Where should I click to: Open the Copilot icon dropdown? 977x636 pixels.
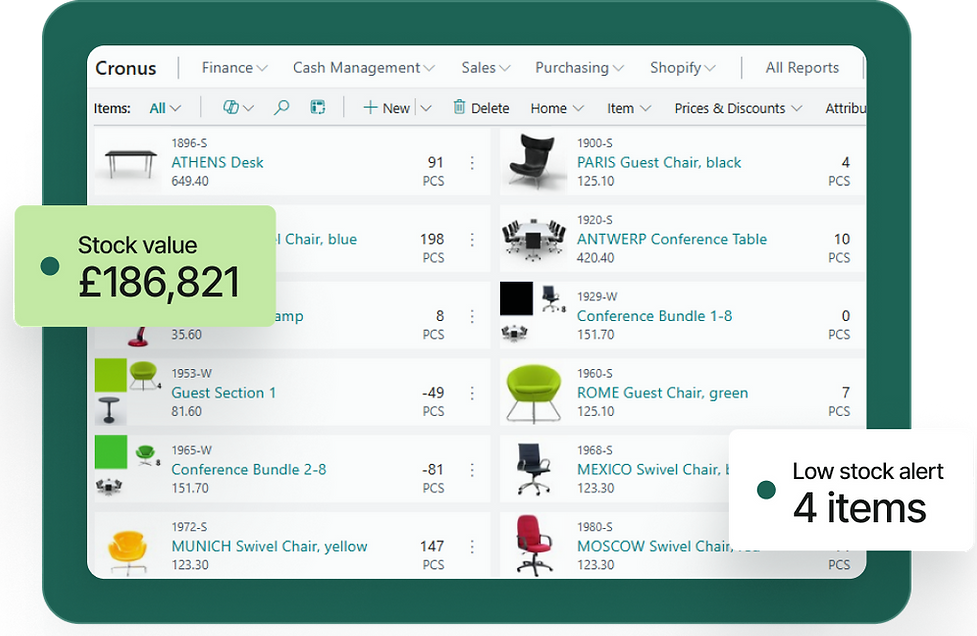(x=238, y=107)
